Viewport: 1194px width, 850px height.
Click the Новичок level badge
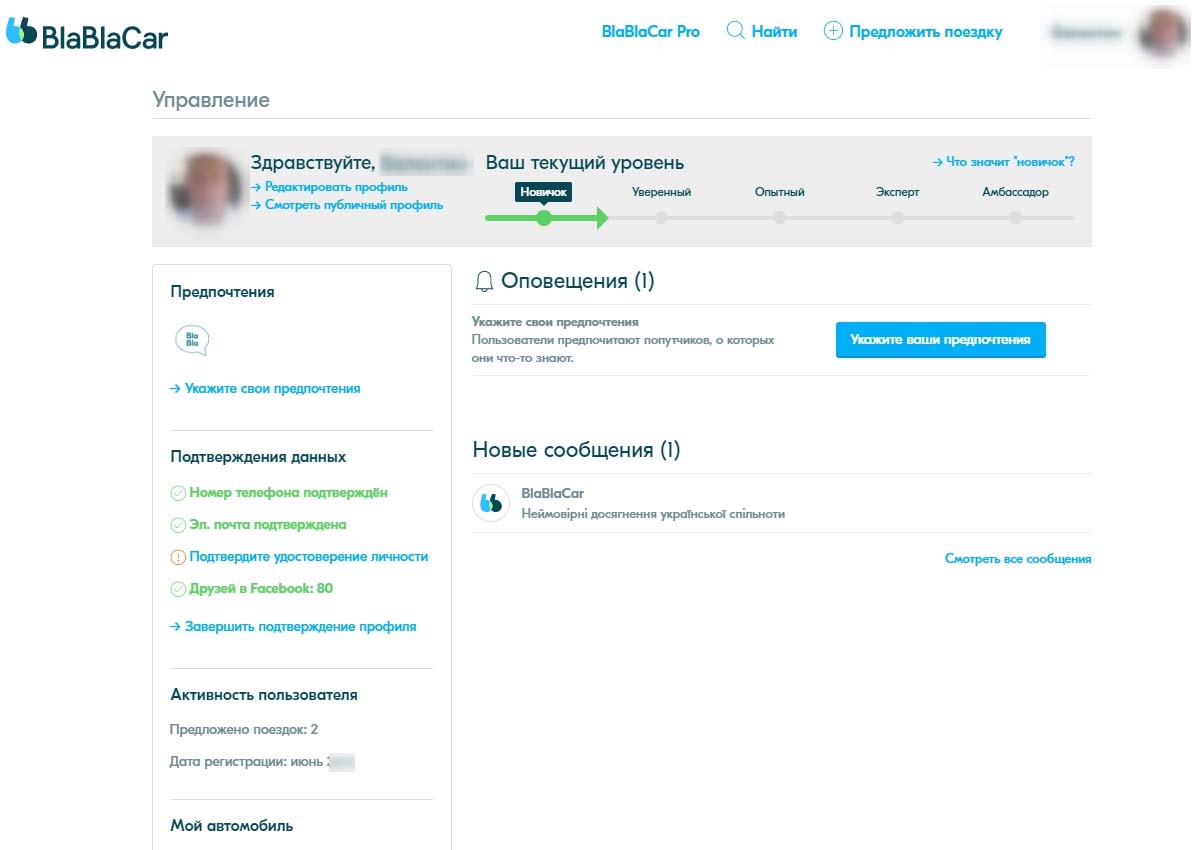click(x=543, y=192)
